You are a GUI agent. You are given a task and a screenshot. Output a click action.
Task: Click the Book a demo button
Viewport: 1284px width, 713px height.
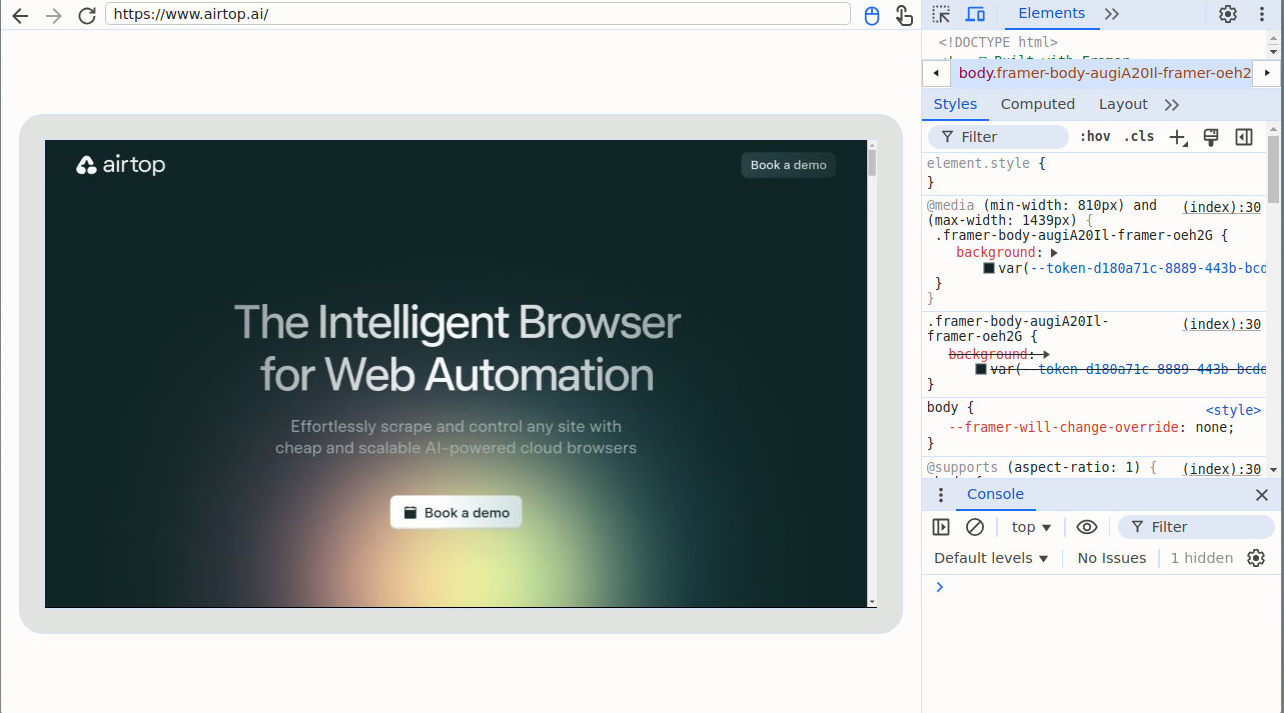[456, 512]
